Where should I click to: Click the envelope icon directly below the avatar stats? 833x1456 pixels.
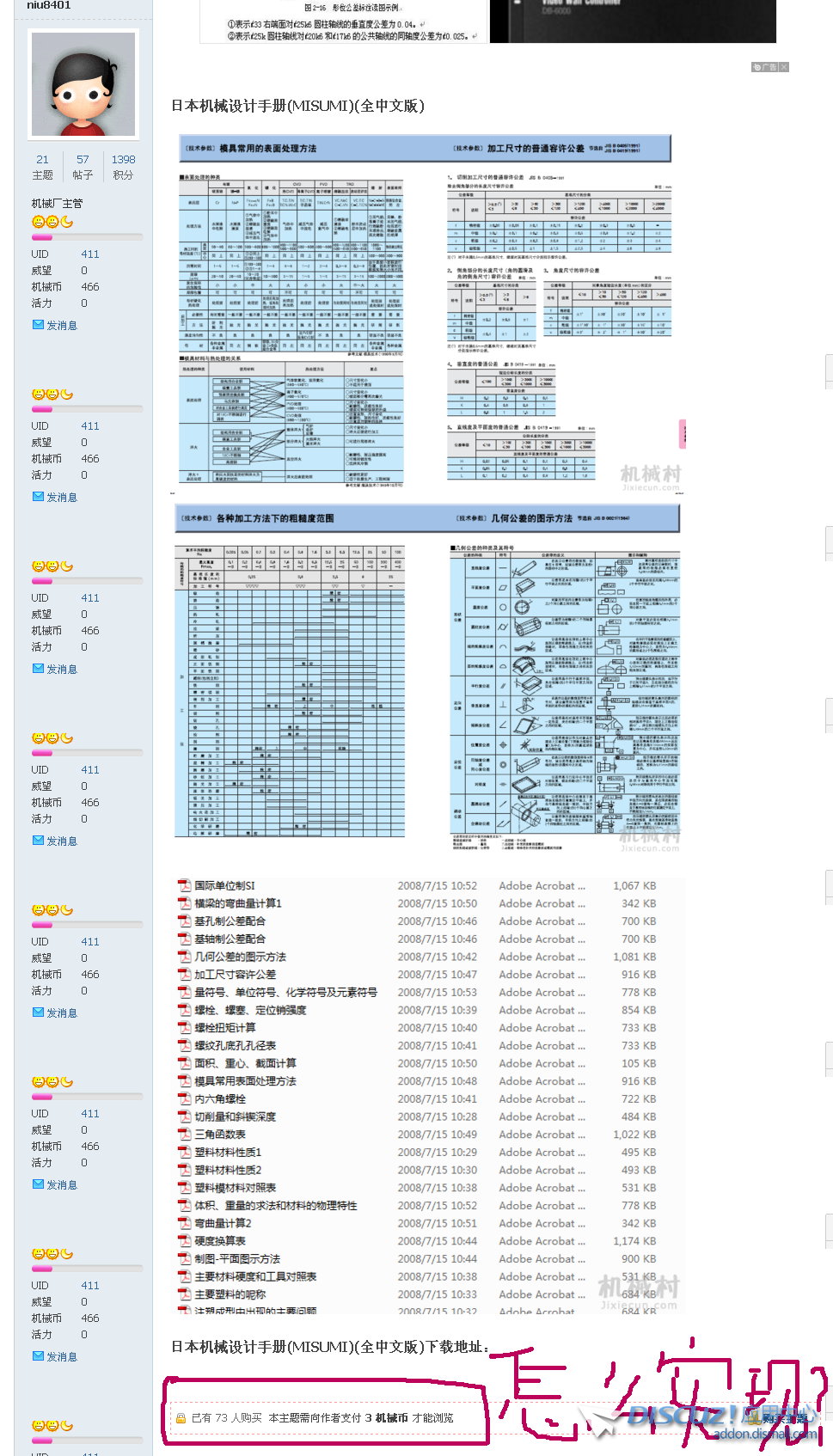pos(38,325)
